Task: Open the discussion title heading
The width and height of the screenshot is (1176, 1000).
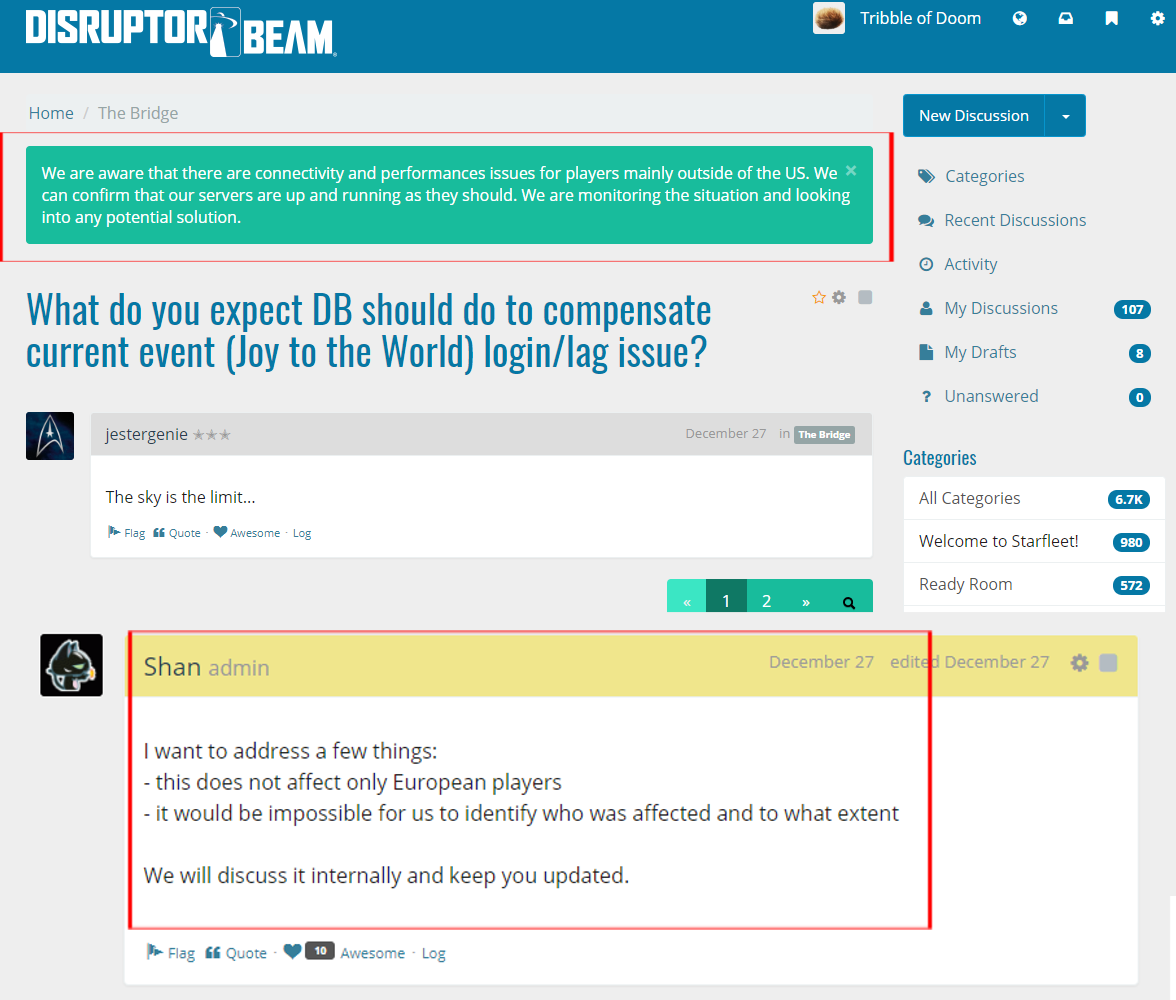Action: click(368, 331)
